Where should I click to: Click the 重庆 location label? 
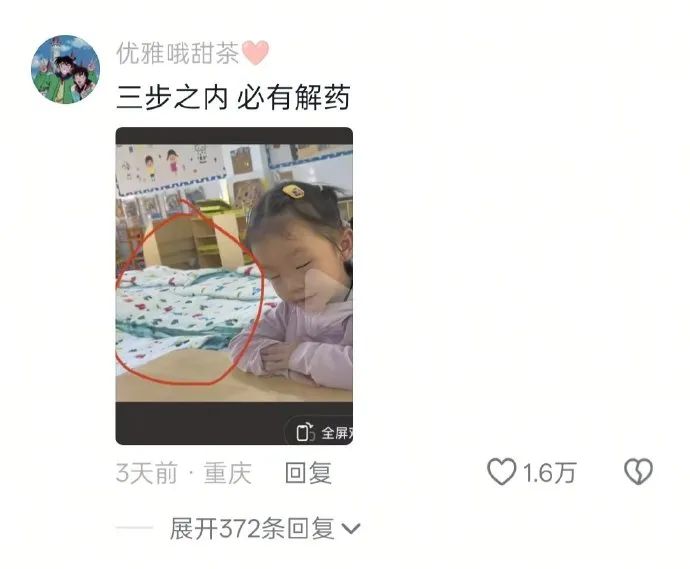(x=228, y=473)
